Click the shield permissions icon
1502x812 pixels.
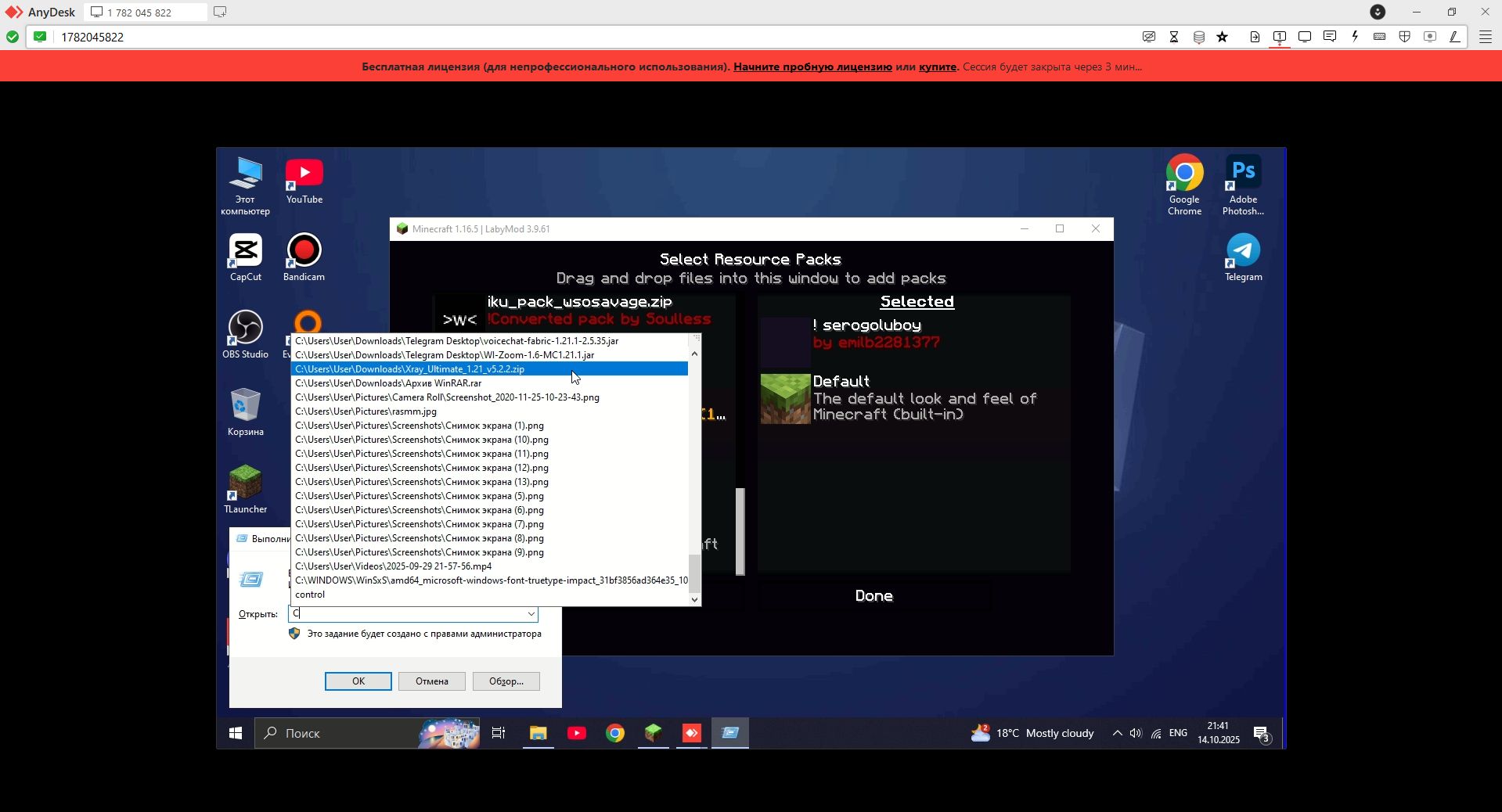tap(1405, 37)
